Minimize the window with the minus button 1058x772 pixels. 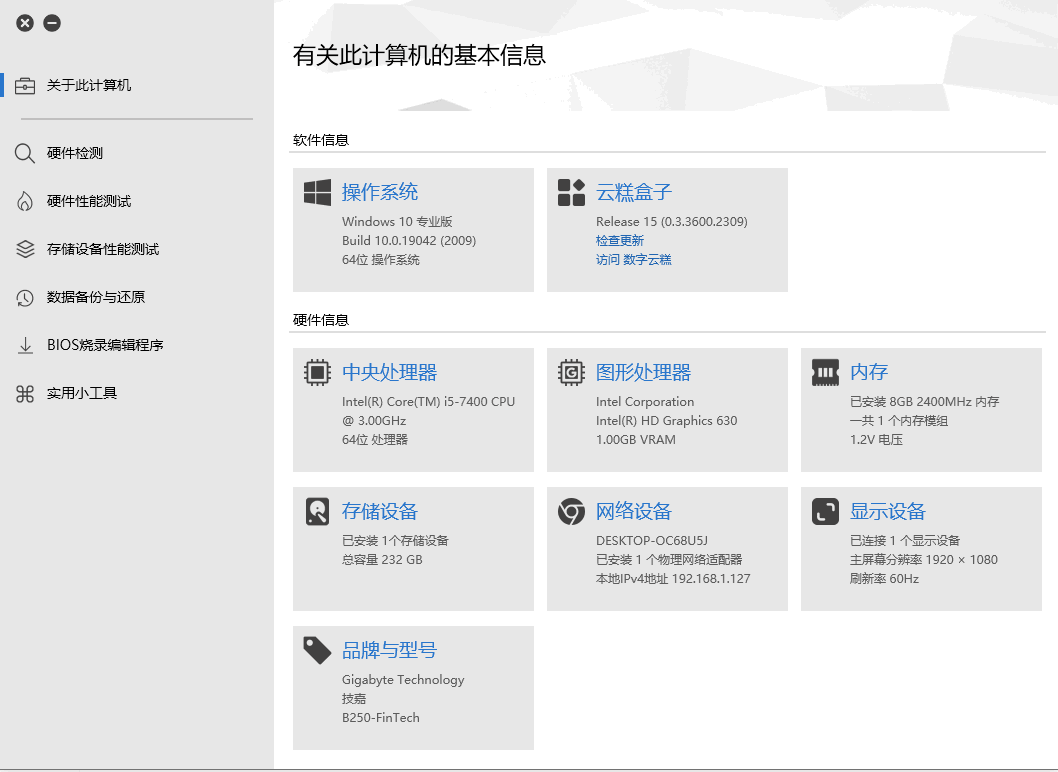coord(52,23)
